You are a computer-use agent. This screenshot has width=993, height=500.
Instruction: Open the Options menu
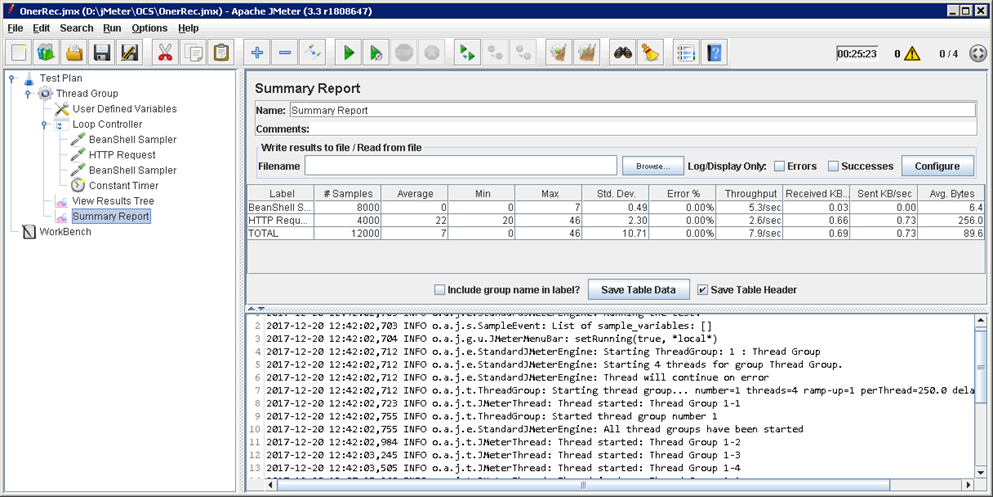tap(149, 28)
